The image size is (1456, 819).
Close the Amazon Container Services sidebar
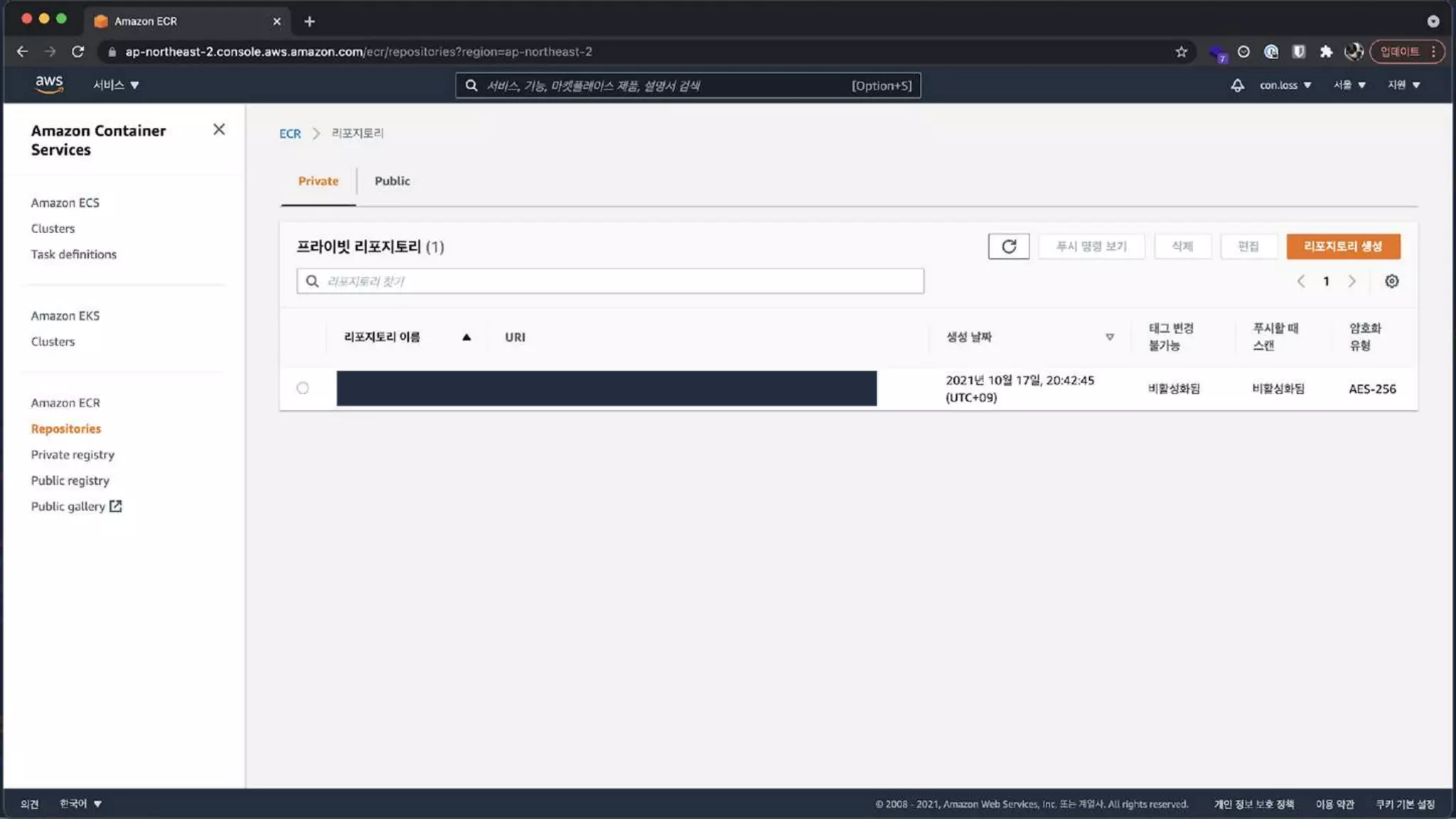(219, 129)
